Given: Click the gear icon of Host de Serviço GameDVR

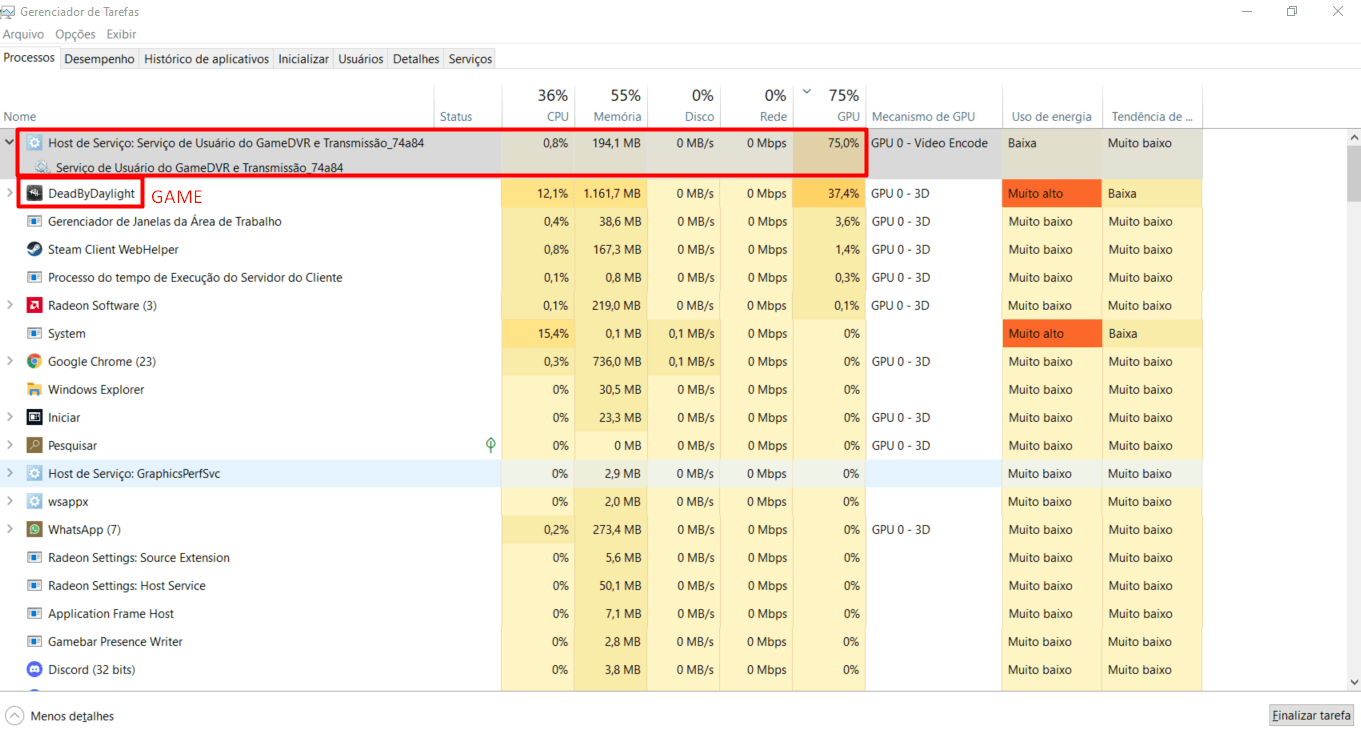Looking at the screenshot, I should click(x=34, y=143).
